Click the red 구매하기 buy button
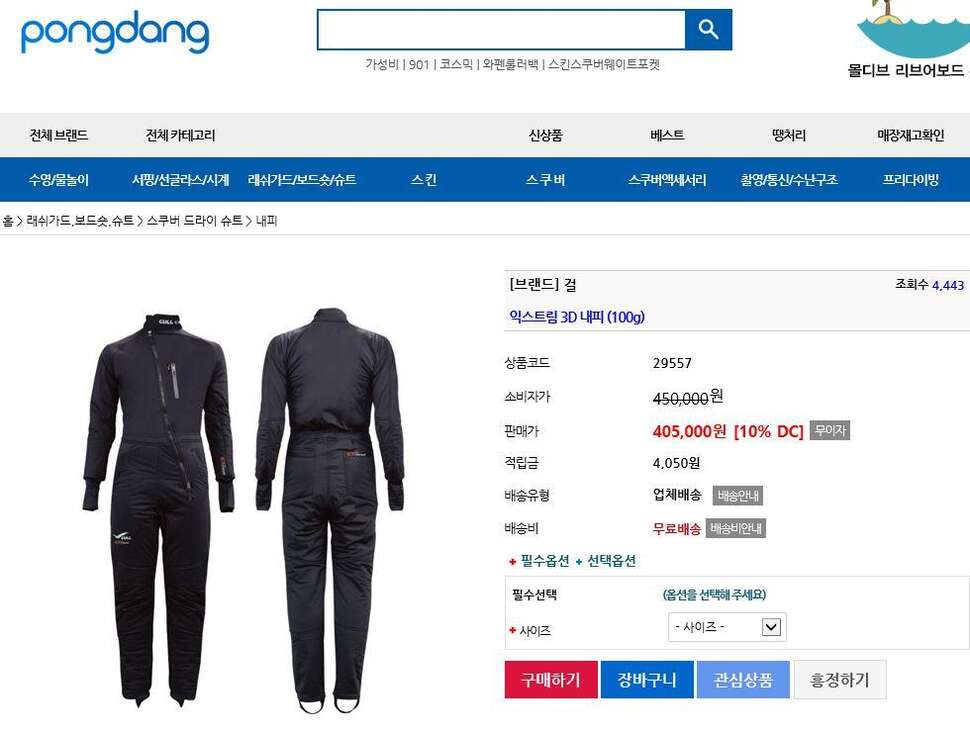This screenshot has width=970, height=732. [x=551, y=679]
